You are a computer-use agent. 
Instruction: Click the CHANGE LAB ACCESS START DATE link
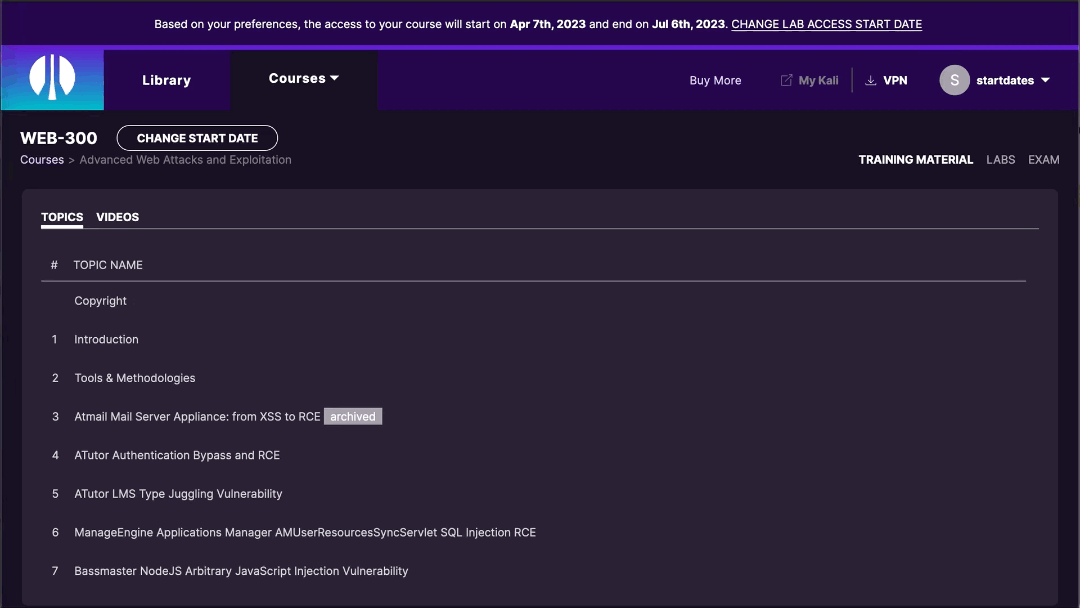click(826, 24)
